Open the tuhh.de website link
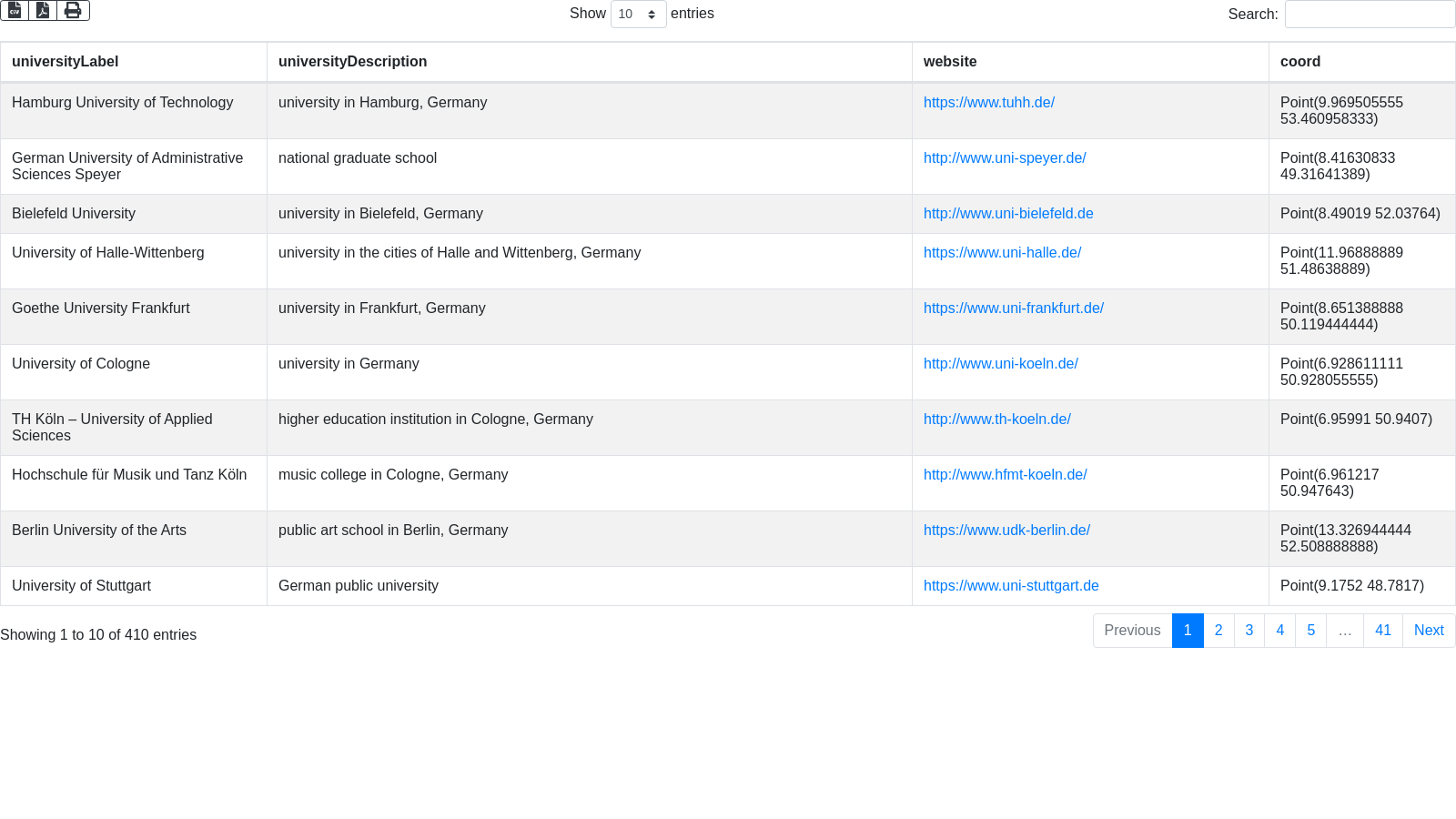Viewport: 1456px width, 819px height. [988, 103]
